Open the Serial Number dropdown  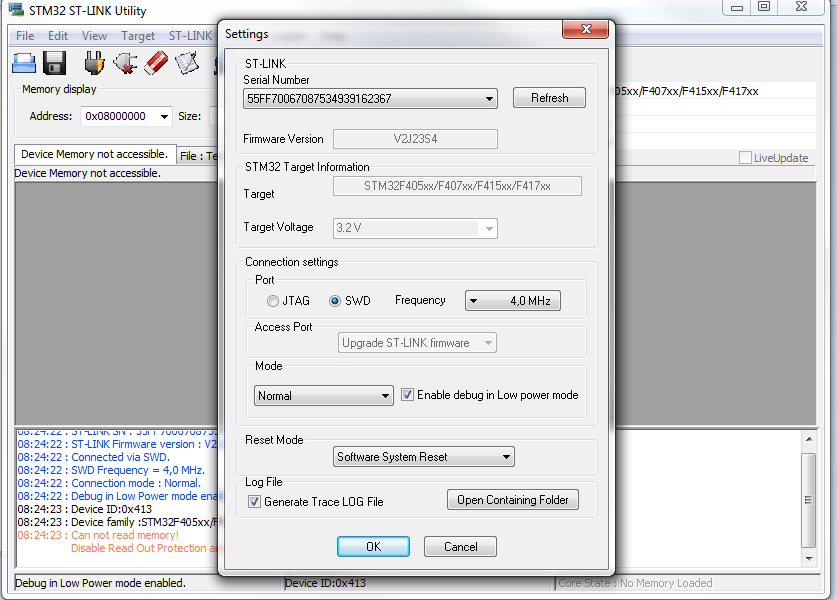point(370,99)
